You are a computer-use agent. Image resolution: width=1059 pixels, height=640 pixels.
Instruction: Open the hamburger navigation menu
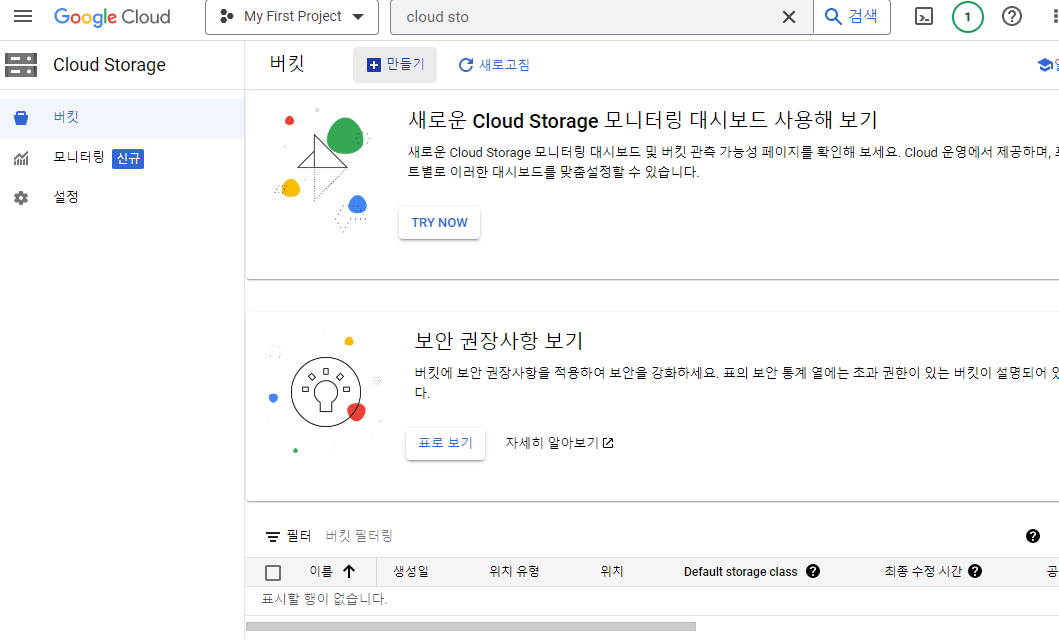click(x=23, y=16)
